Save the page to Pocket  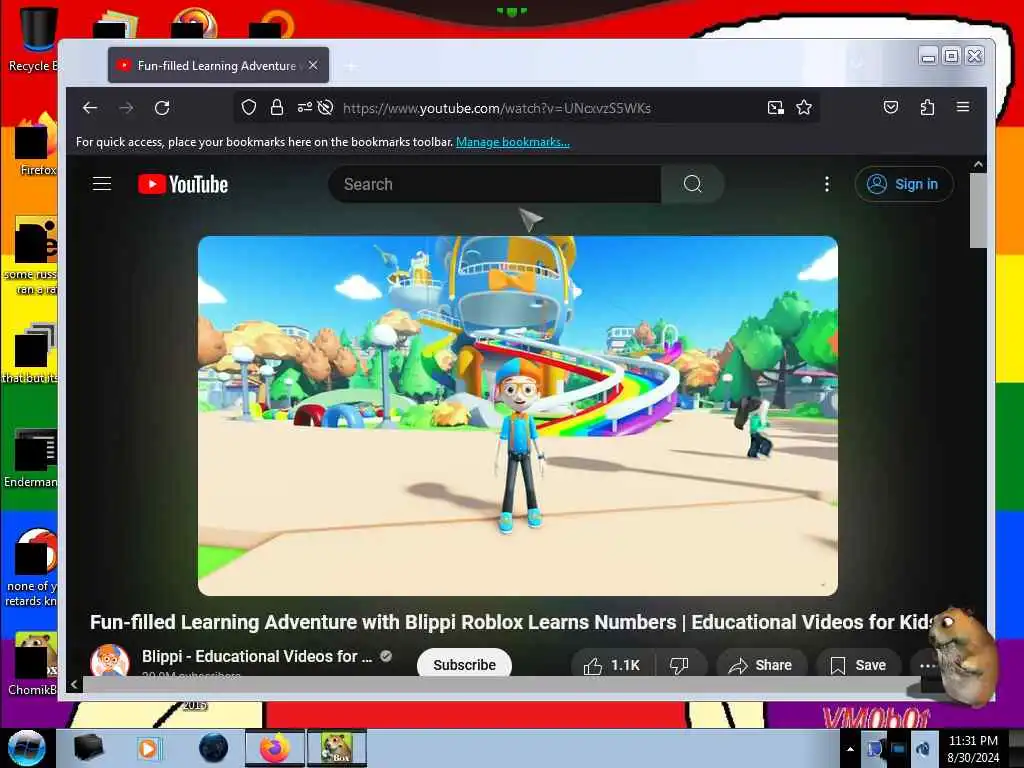click(x=891, y=107)
